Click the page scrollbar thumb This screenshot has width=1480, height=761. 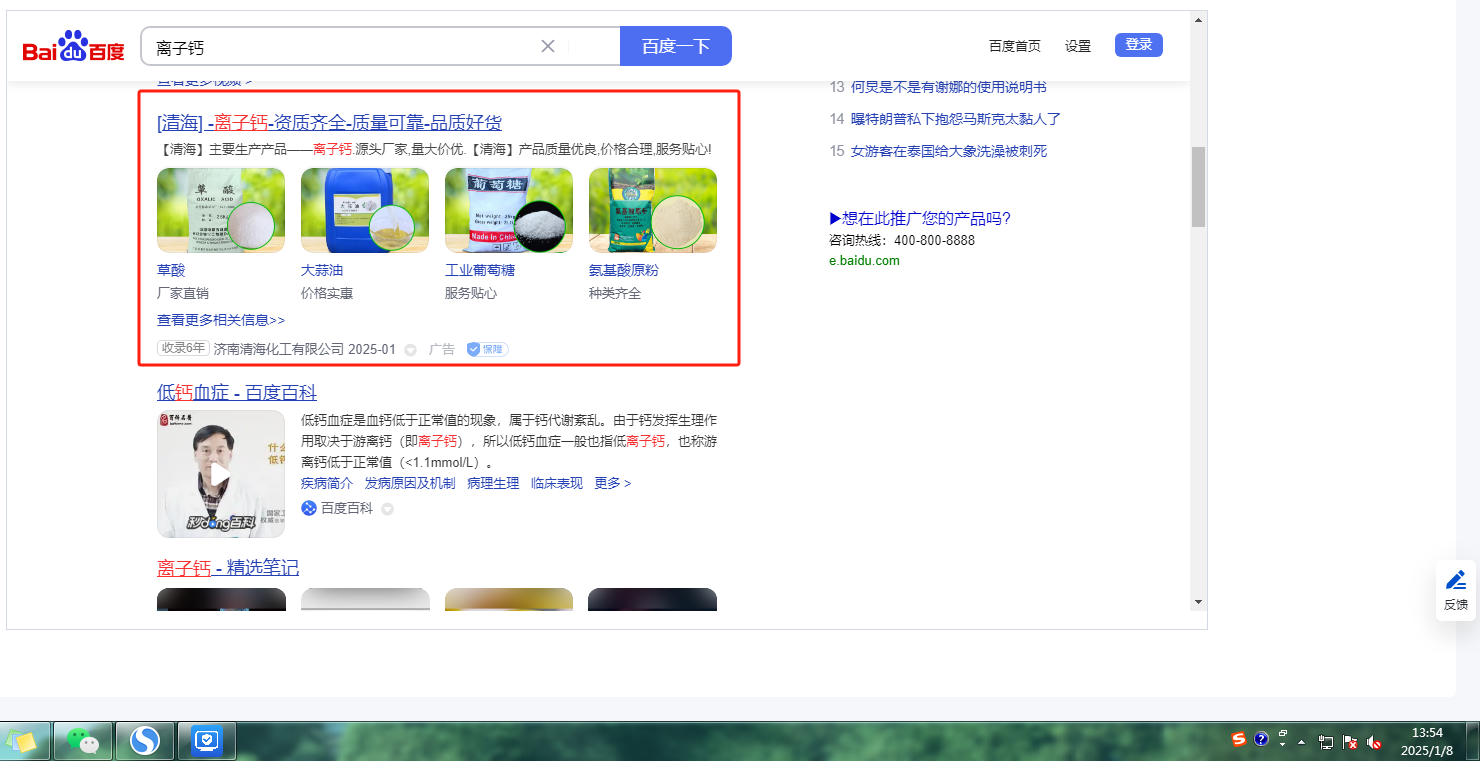(x=1198, y=187)
